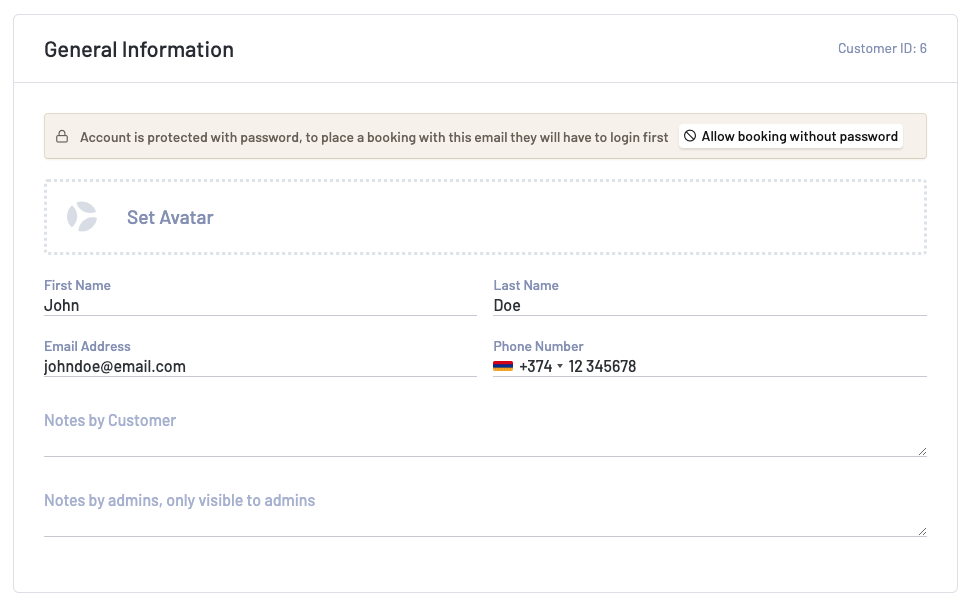The width and height of the screenshot is (968, 606).
Task: Click the General Information heading
Action: (139, 49)
